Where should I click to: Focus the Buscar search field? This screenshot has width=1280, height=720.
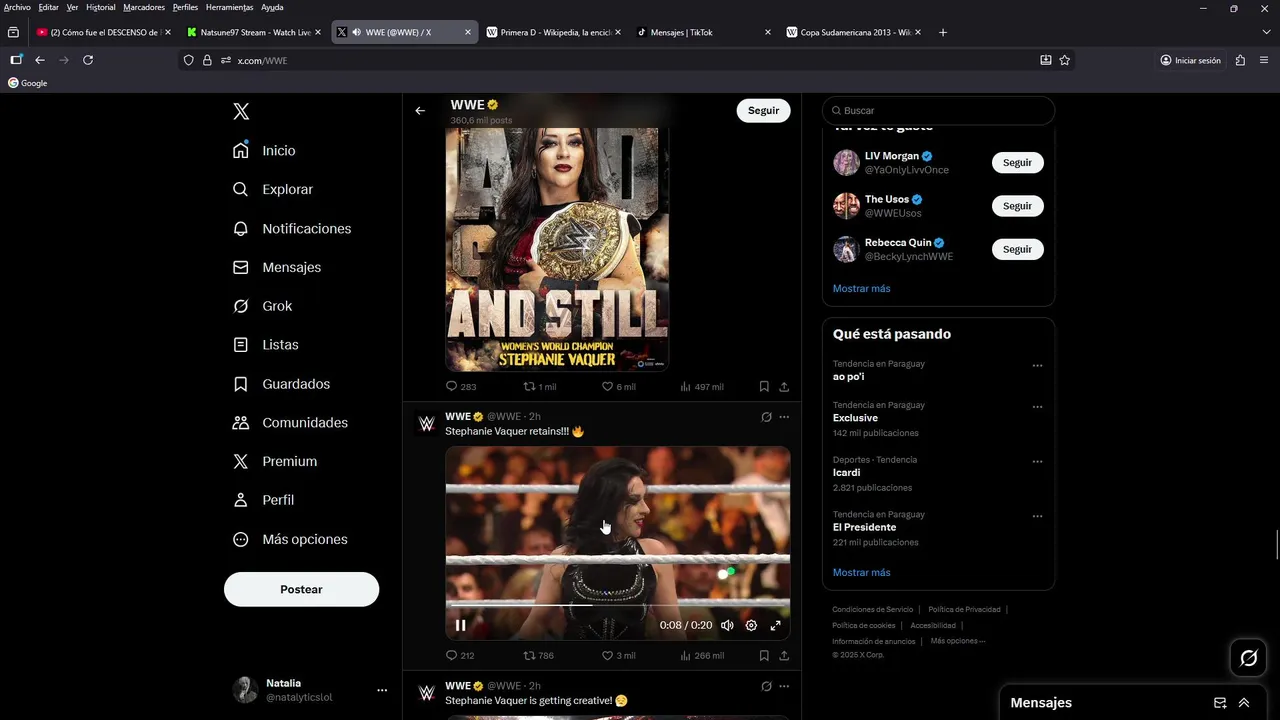pyautogui.click(x=938, y=110)
